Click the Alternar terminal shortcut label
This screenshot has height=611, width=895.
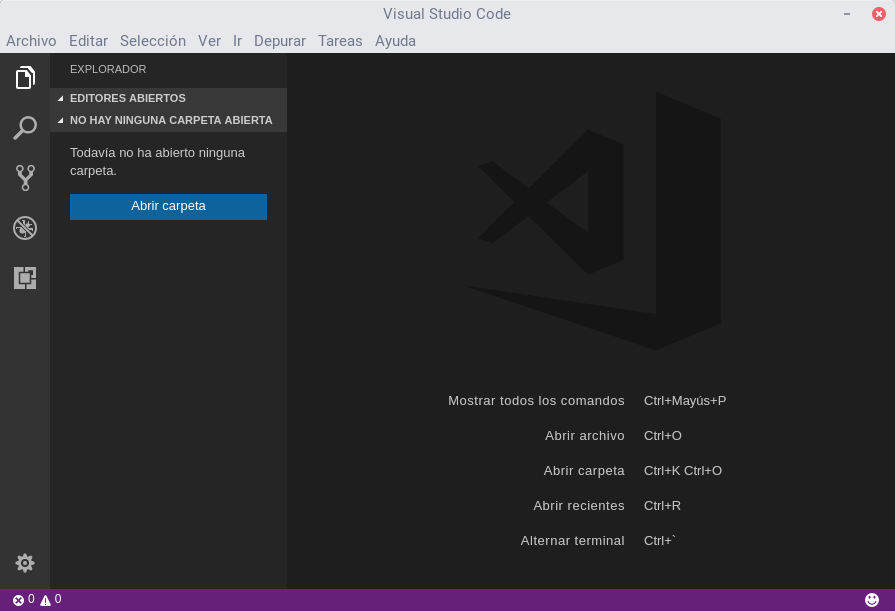573,541
